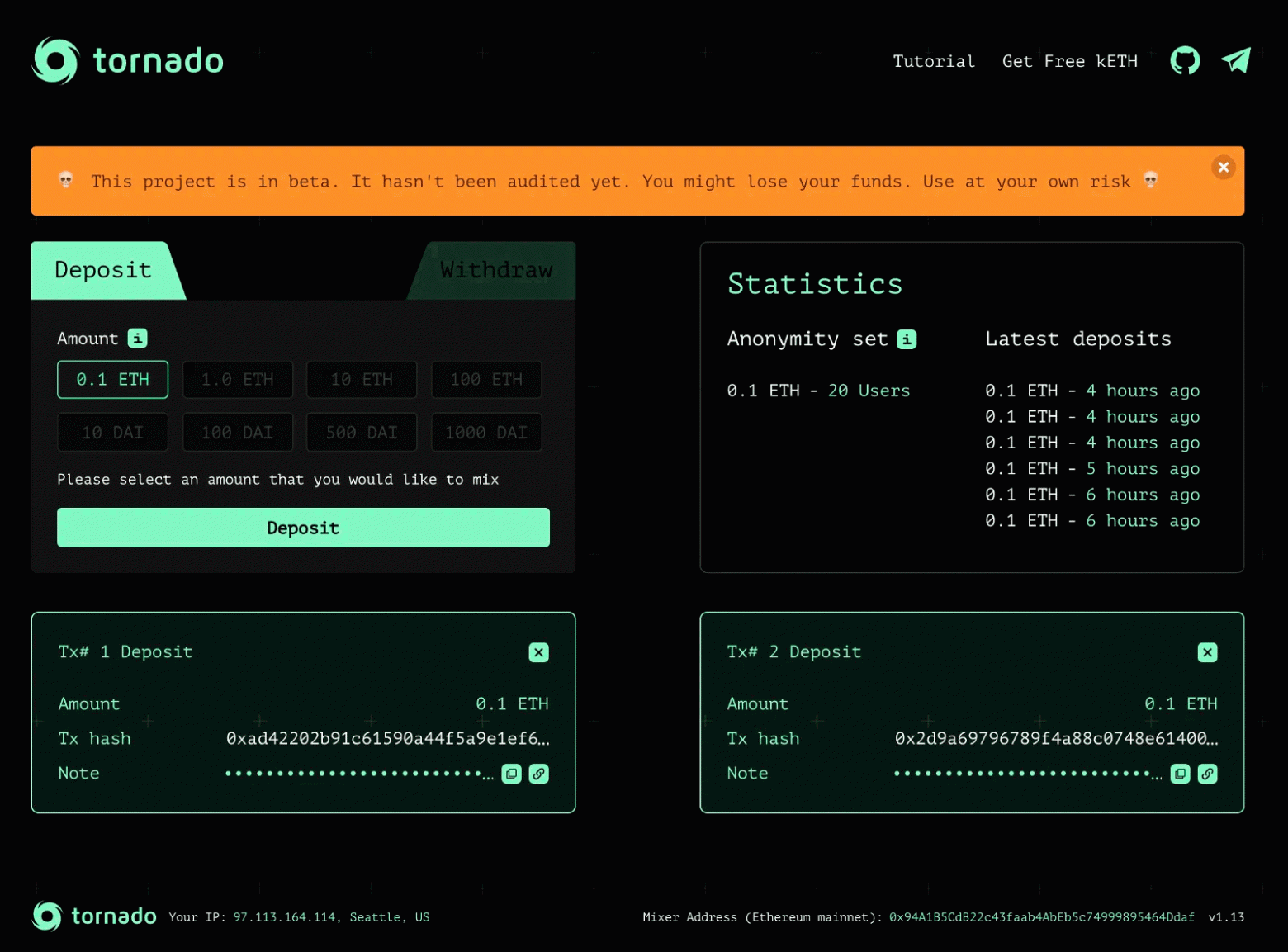Switch to the Deposit tab
The width and height of the screenshot is (1288, 952).
pos(104,270)
